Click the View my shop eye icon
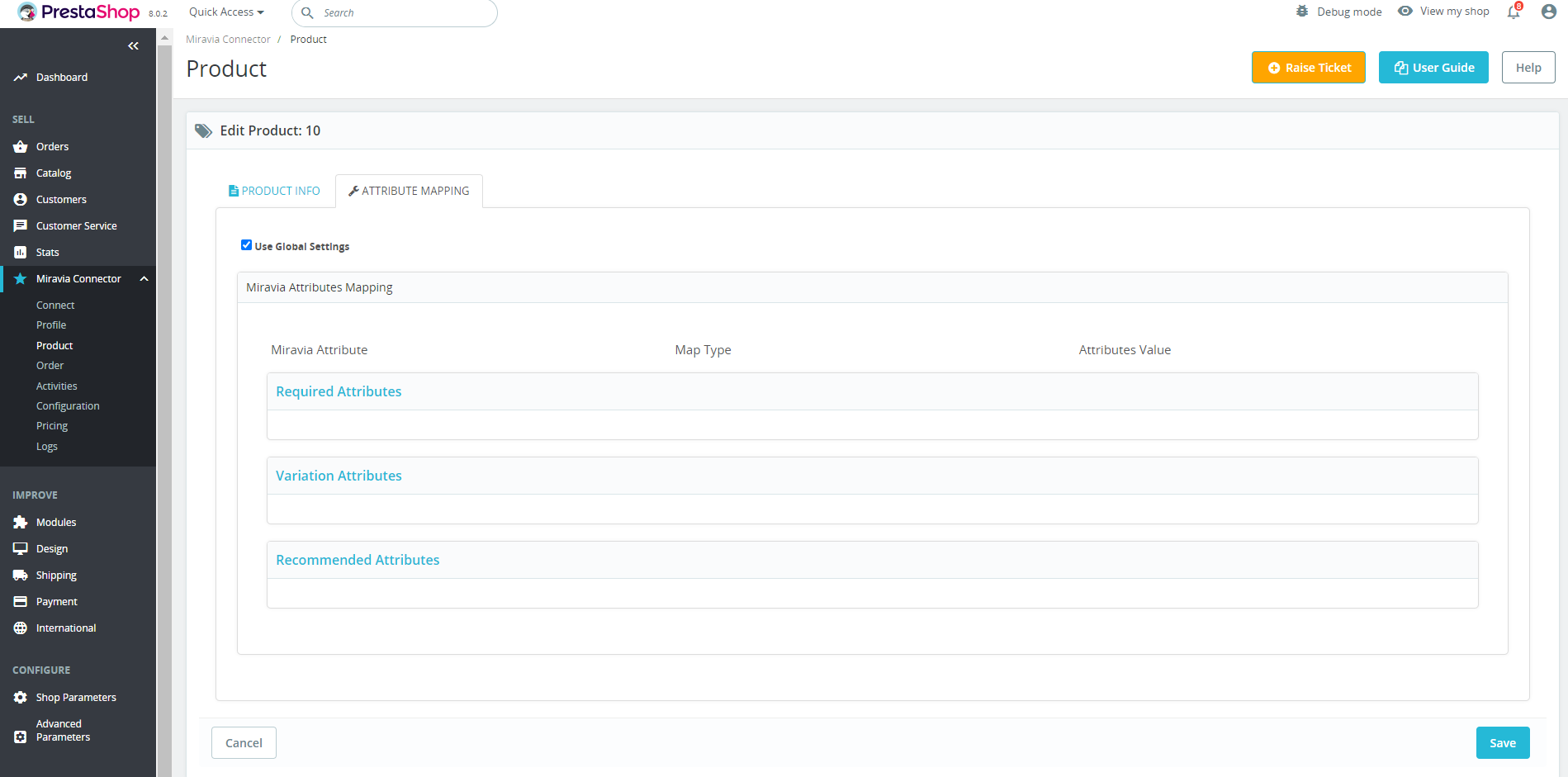Viewport: 1568px width, 777px height. pos(1405,11)
